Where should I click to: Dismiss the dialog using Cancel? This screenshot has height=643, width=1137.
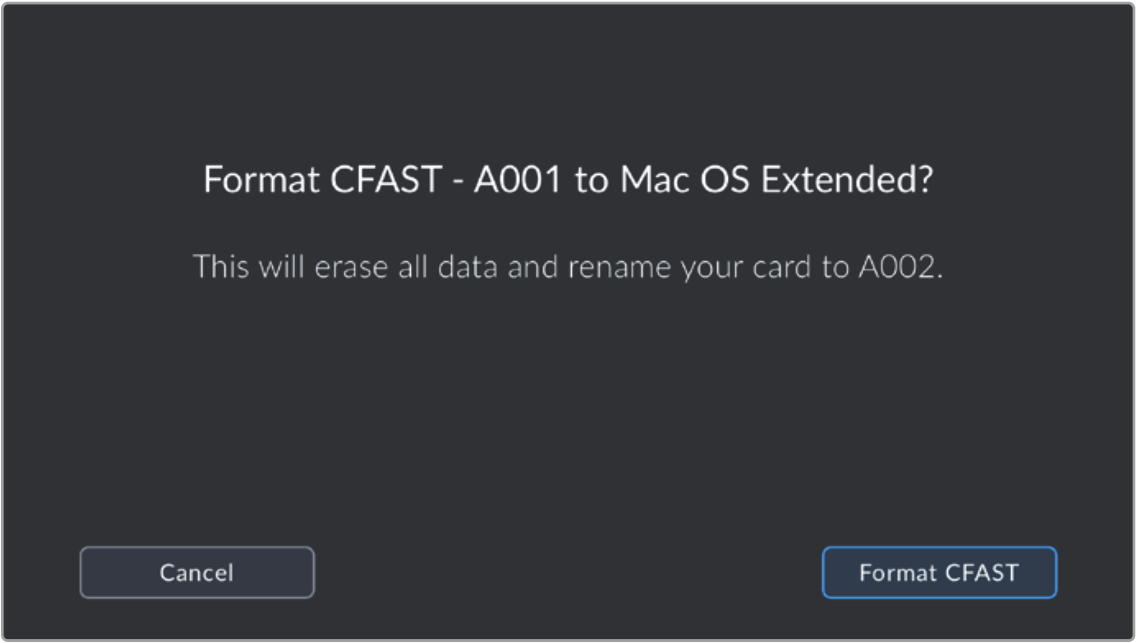197,572
